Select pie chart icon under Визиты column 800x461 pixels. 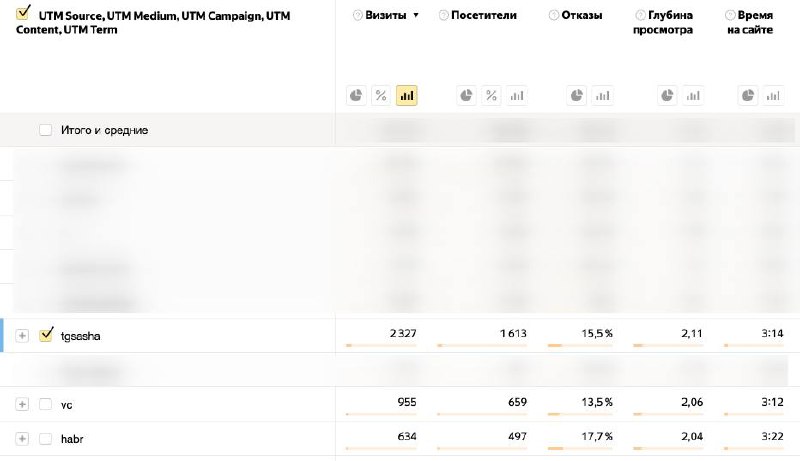coord(356,96)
